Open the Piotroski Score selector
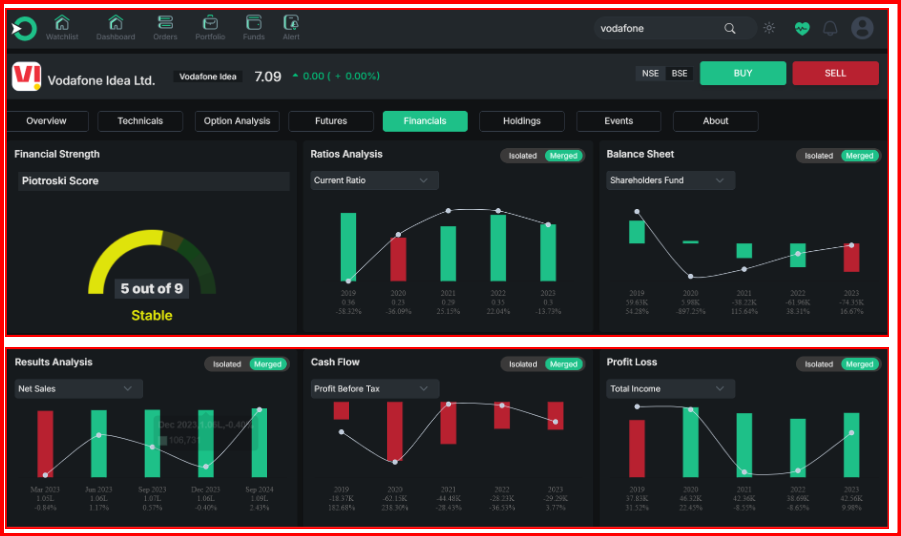Viewport: 901px width, 536px height. click(153, 181)
